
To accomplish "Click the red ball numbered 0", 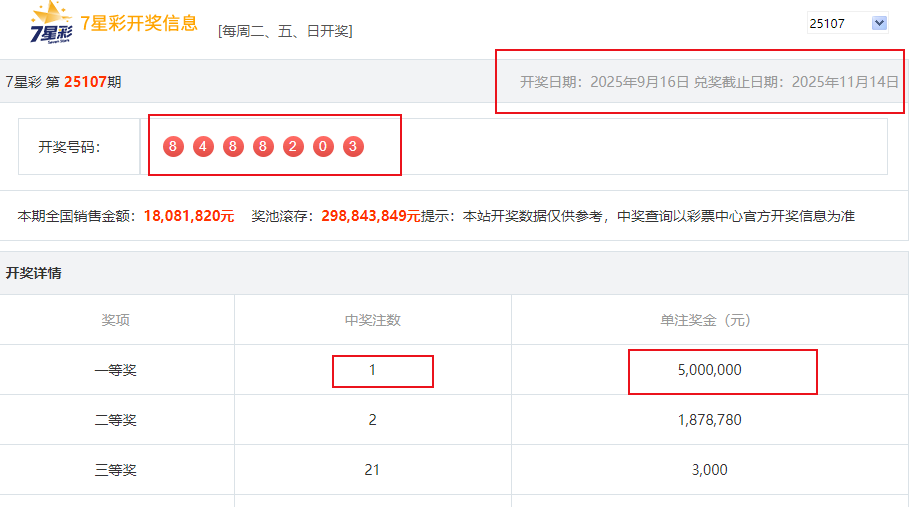I will click(x=322, y=147).
